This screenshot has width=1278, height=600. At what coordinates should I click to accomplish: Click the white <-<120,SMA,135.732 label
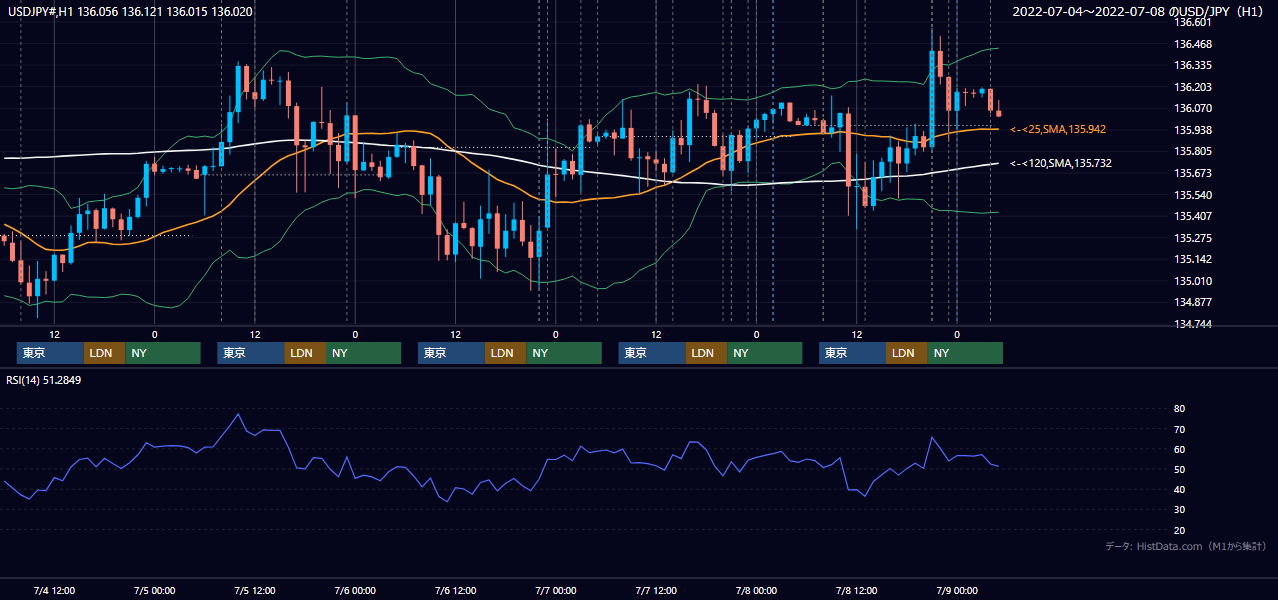1061,163
